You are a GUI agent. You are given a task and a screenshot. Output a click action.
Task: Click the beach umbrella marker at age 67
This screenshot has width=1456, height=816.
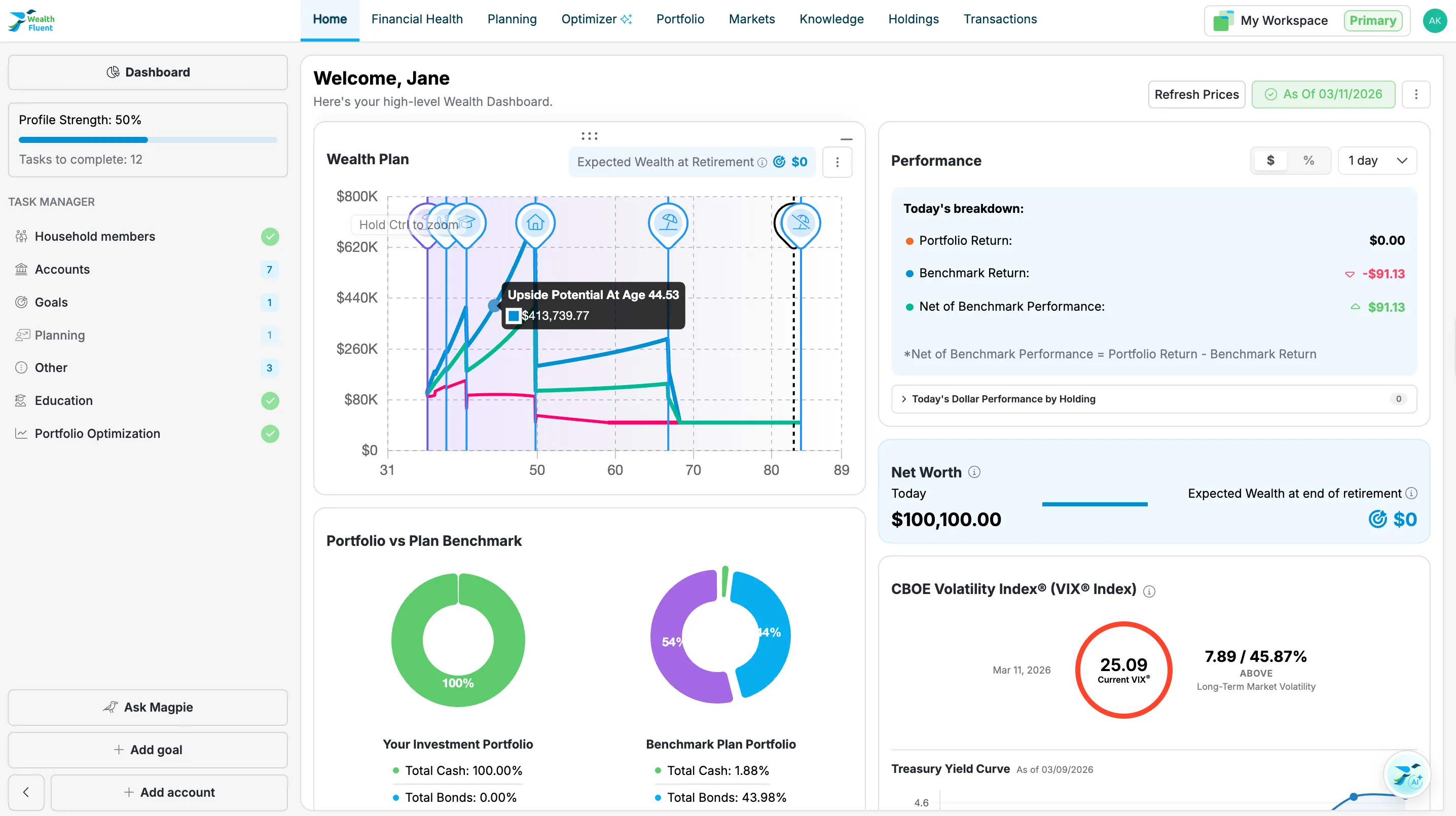click(x=668, y=222)
